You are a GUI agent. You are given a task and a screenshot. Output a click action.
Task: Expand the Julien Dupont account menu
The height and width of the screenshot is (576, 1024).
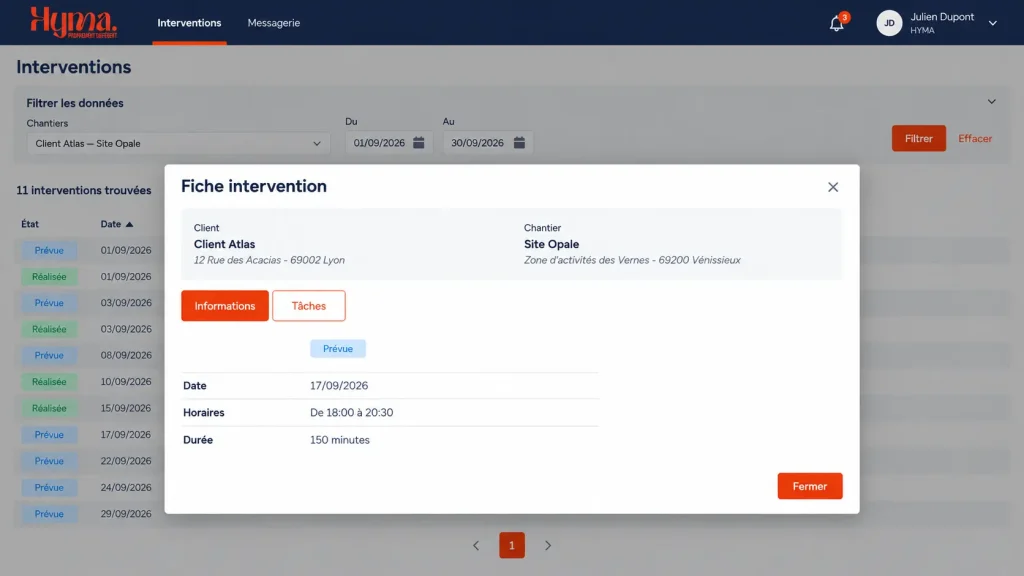[993, 23]
